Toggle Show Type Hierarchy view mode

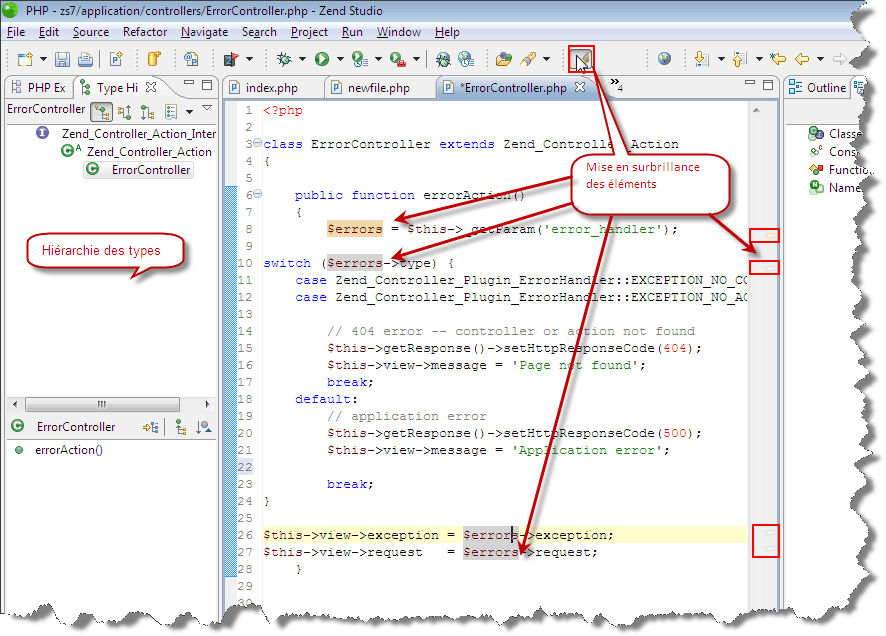[102, 111]
